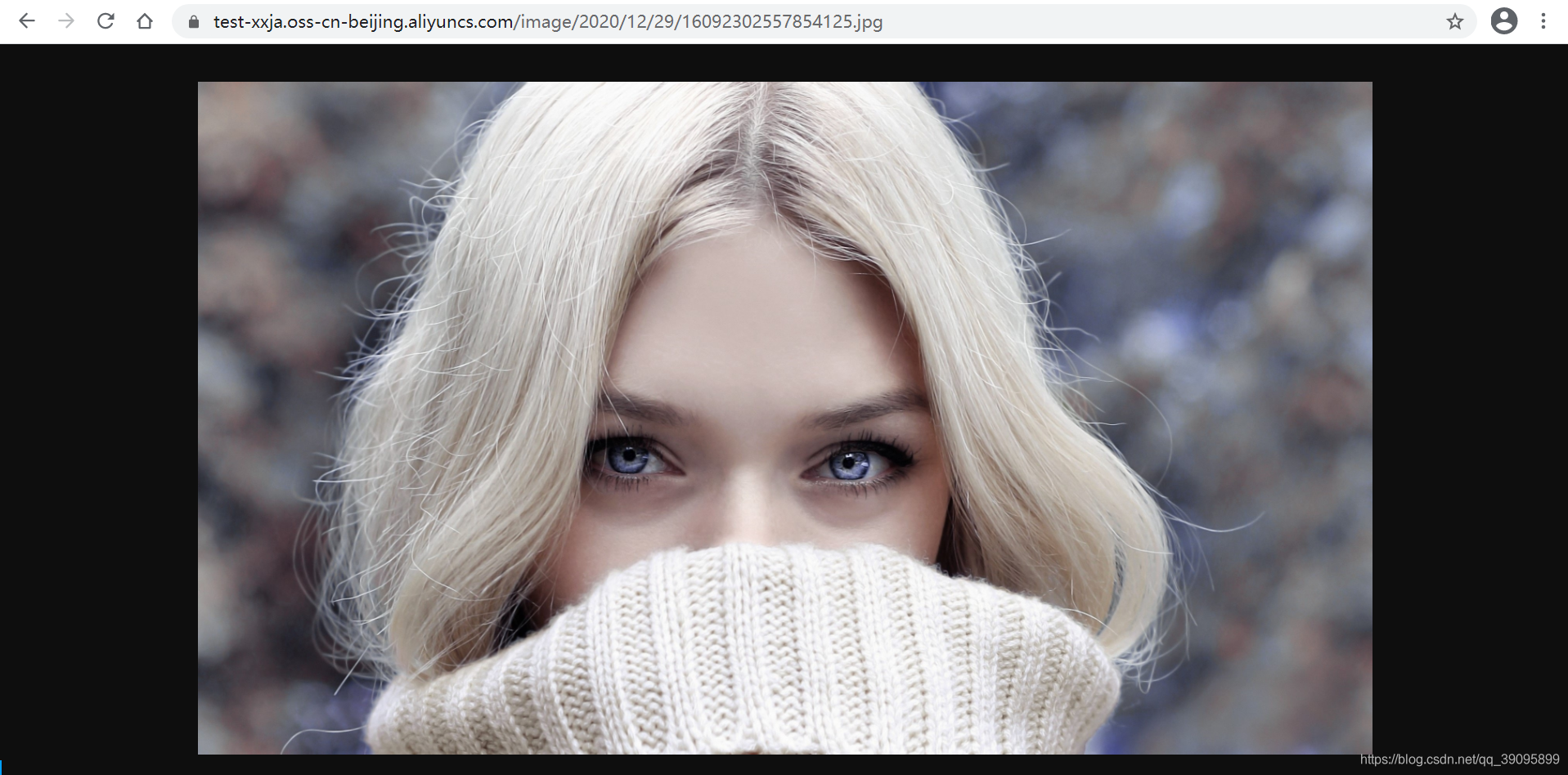Bookmark this page with the star
This screenshot has width=1568, height=775.
[1454, 21]
